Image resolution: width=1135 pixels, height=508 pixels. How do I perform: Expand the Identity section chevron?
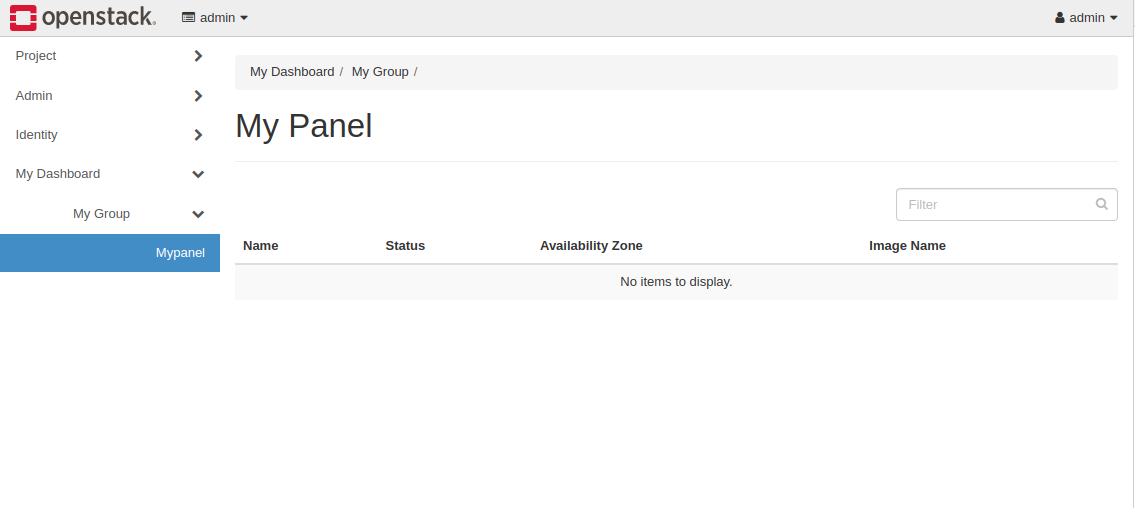(198, 135)
